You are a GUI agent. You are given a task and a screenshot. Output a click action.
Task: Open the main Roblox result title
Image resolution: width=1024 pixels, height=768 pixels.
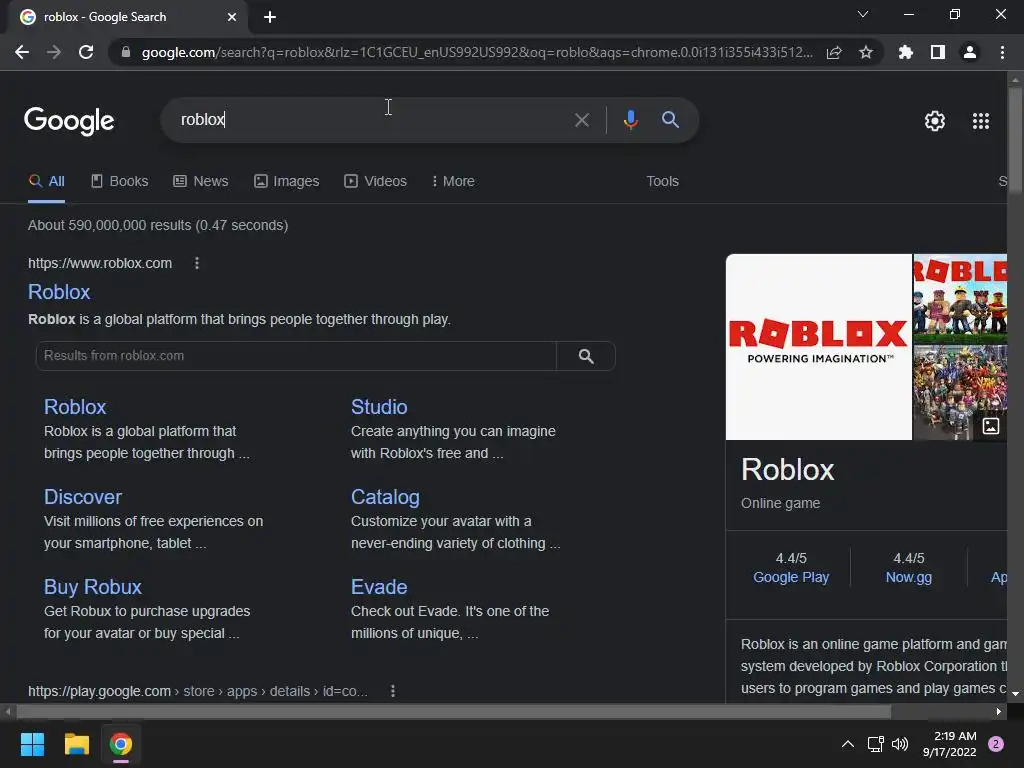click(59, 292)
